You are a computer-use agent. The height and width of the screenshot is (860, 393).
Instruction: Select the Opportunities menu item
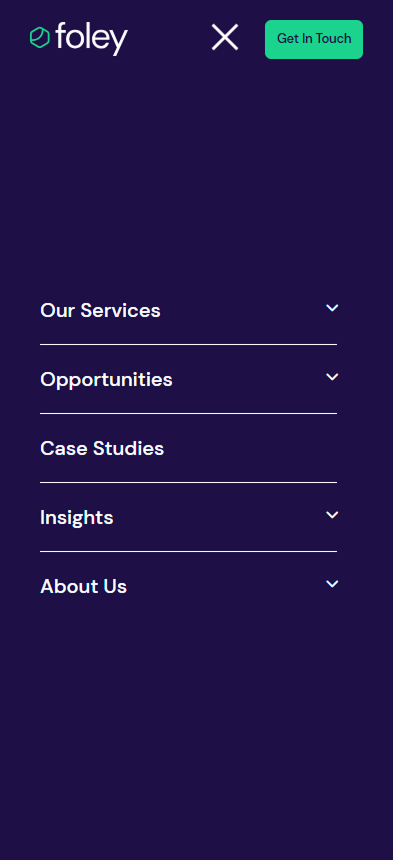point(106,380)
